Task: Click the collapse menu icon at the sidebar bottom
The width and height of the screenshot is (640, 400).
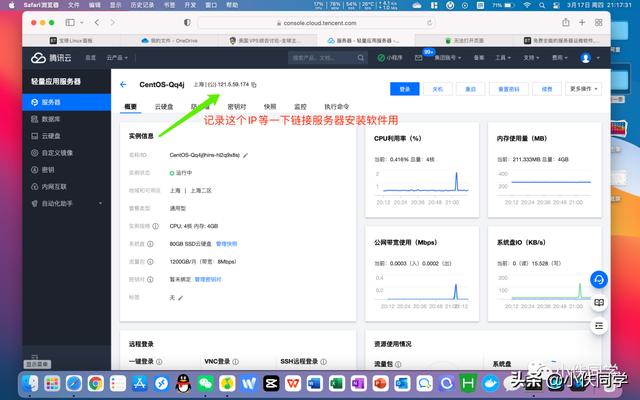Action: (35, 357)
